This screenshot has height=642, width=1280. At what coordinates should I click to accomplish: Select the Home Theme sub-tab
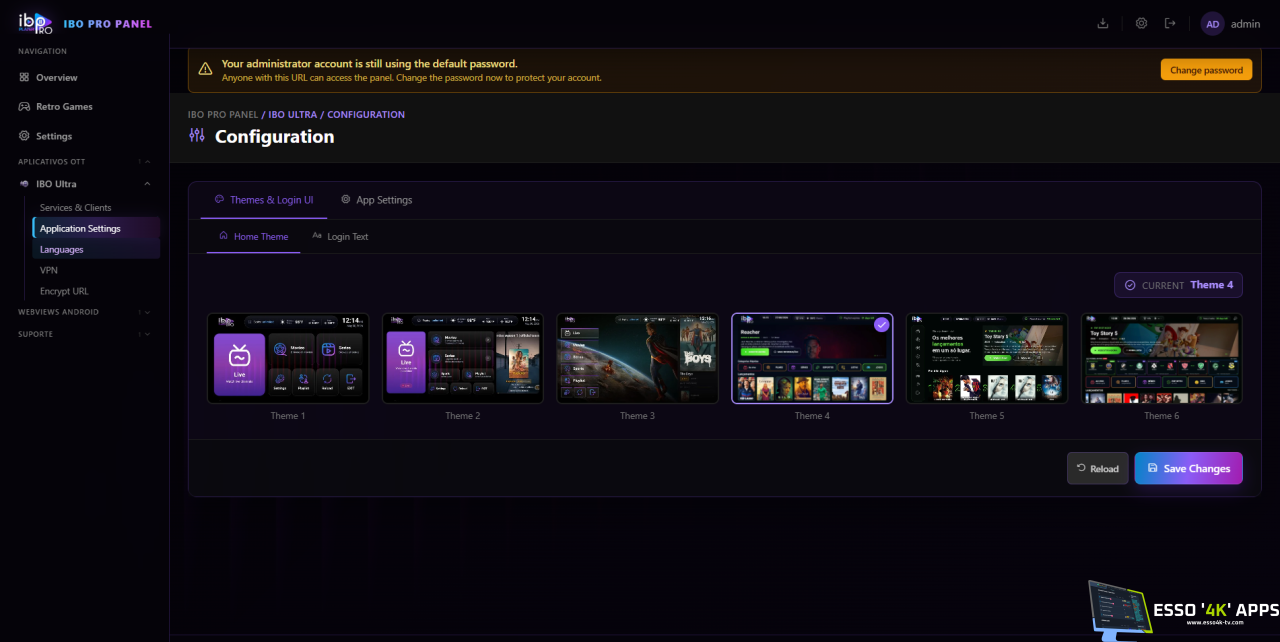[253, 237]
